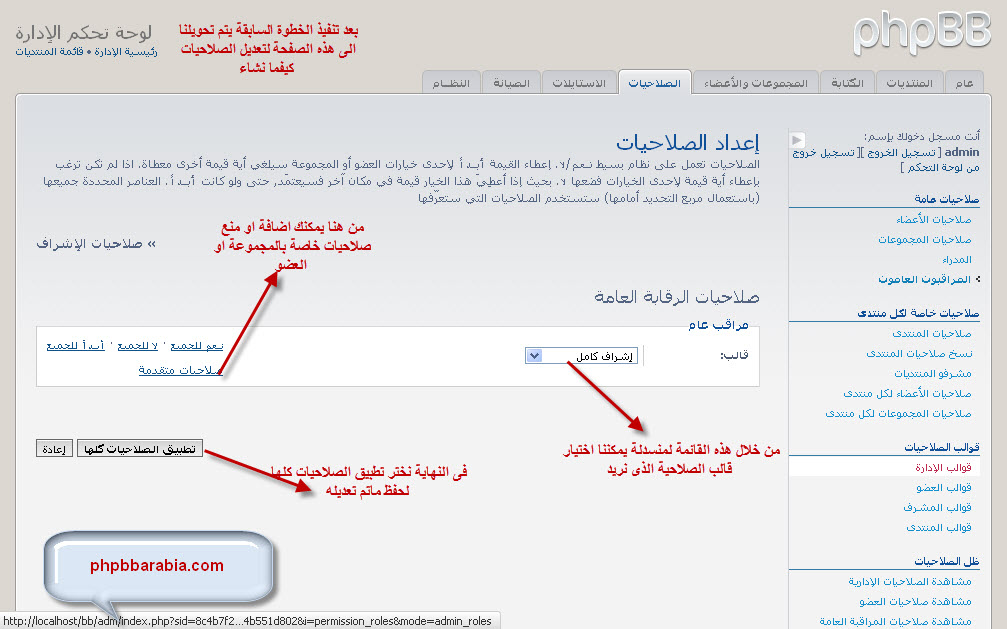1007x629 pixels.
Task: Open صلاحيات المجموعات لكل منتدى link
Action: tap(898, 413)
